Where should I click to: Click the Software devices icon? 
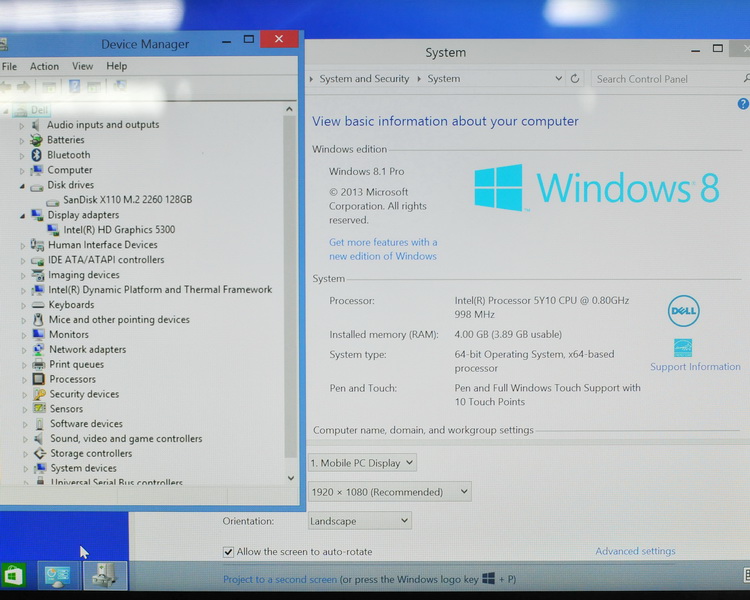(40, 424)
